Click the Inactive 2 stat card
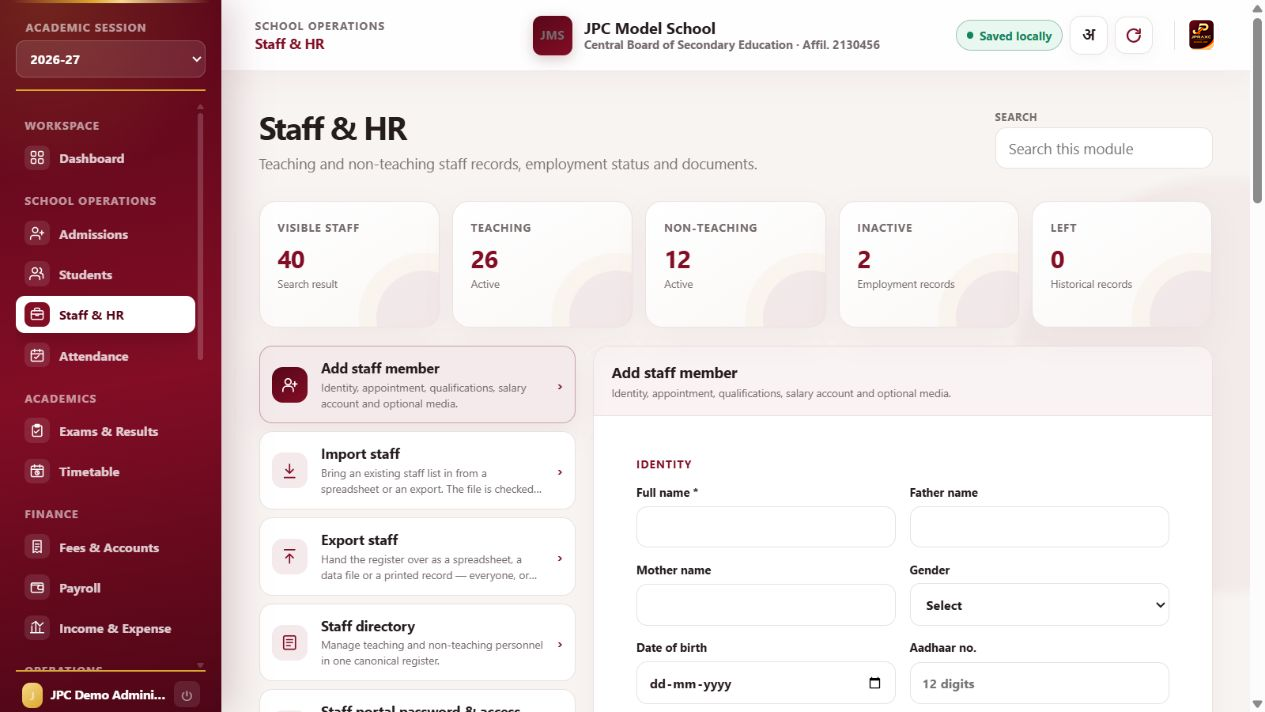The height and width of the screenshot is (712, 1265). click(x=928, y=264)
